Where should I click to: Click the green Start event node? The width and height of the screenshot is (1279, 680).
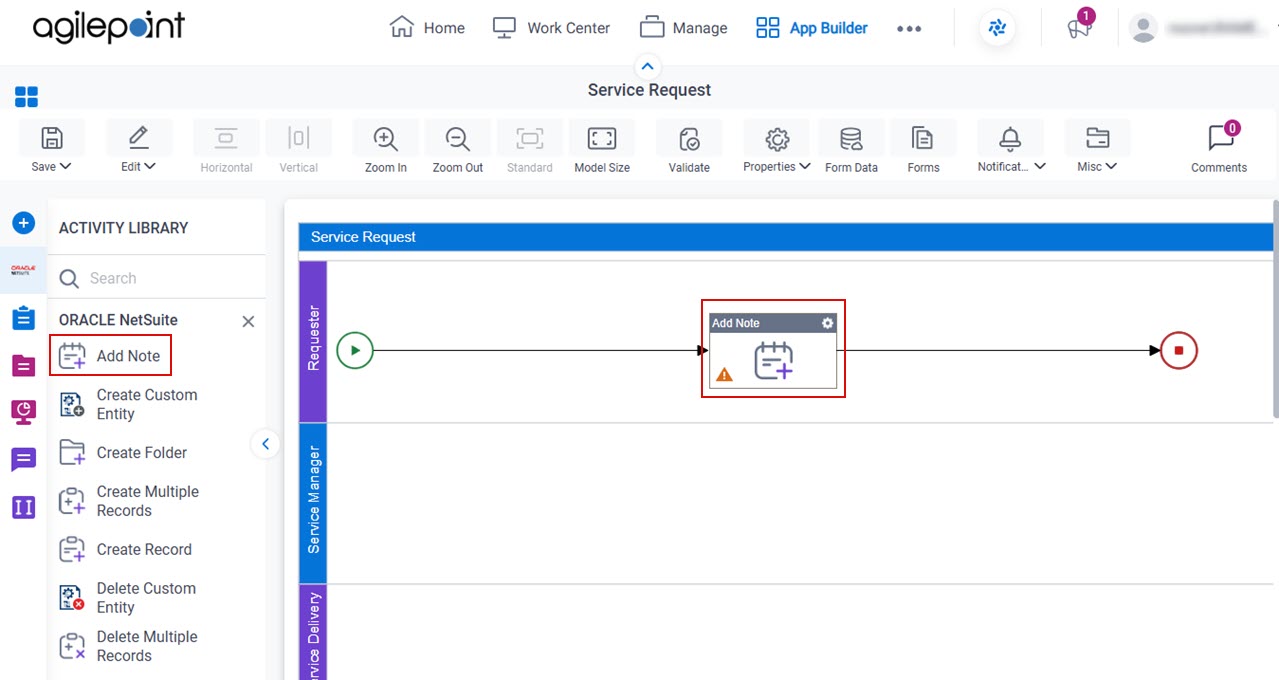pyautogui.click(x=355, y=351)
